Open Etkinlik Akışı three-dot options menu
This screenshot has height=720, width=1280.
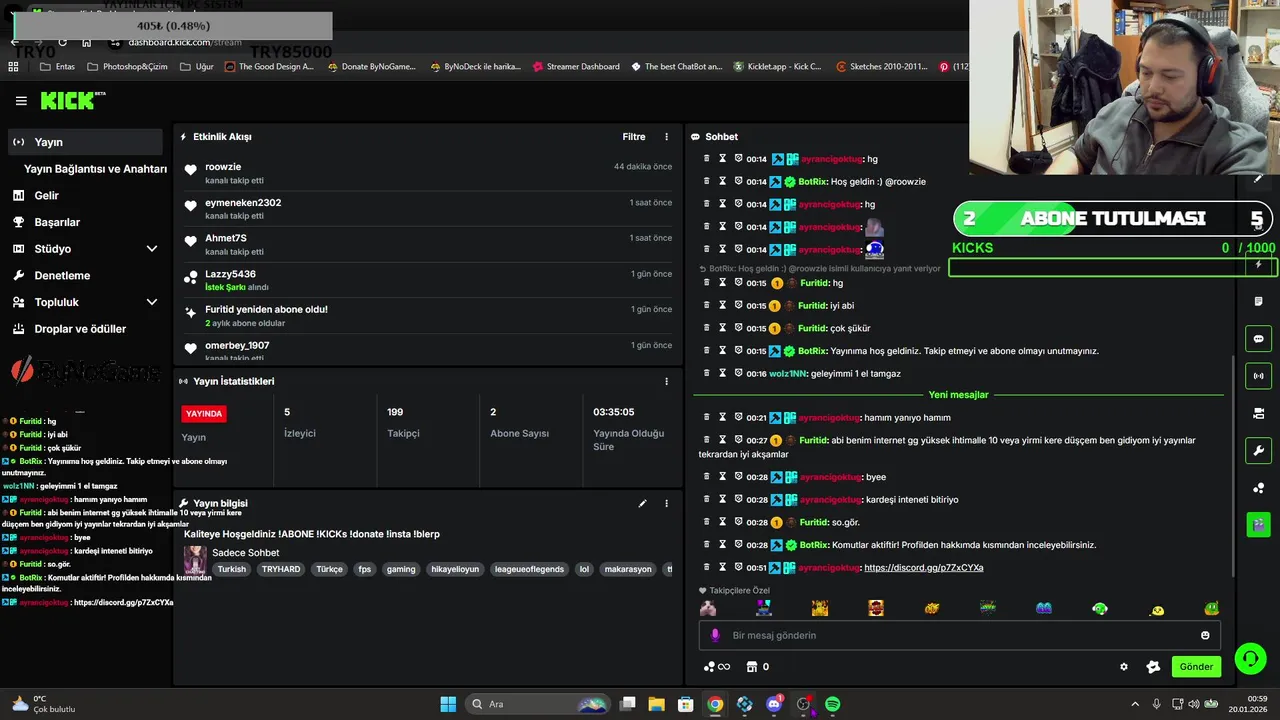tap(666, 137)
